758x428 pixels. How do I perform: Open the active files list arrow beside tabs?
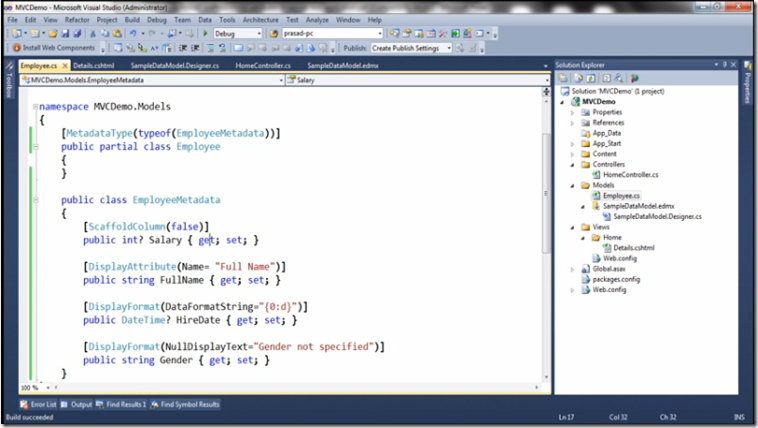tap(545, 66)
